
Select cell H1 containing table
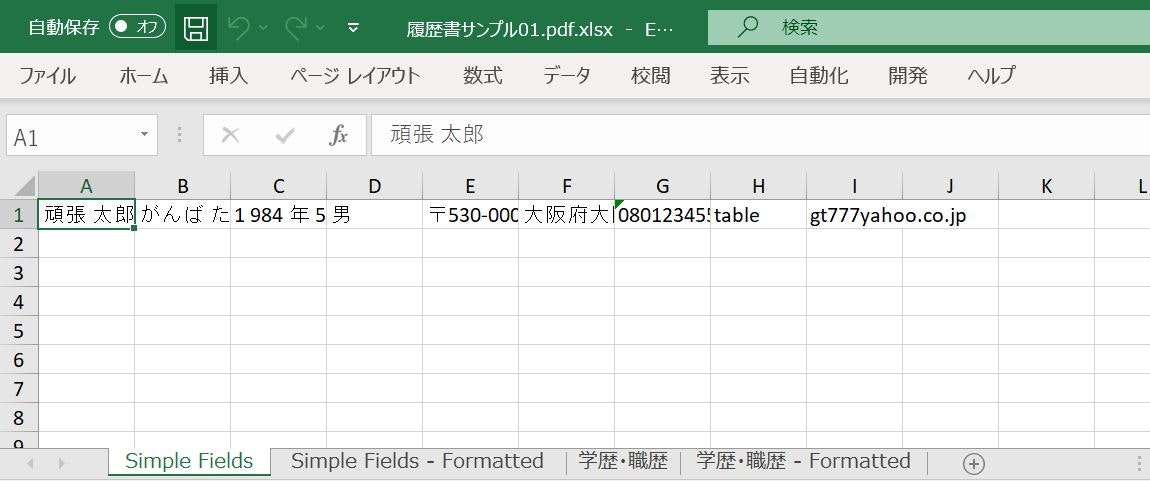coord(758,215)
